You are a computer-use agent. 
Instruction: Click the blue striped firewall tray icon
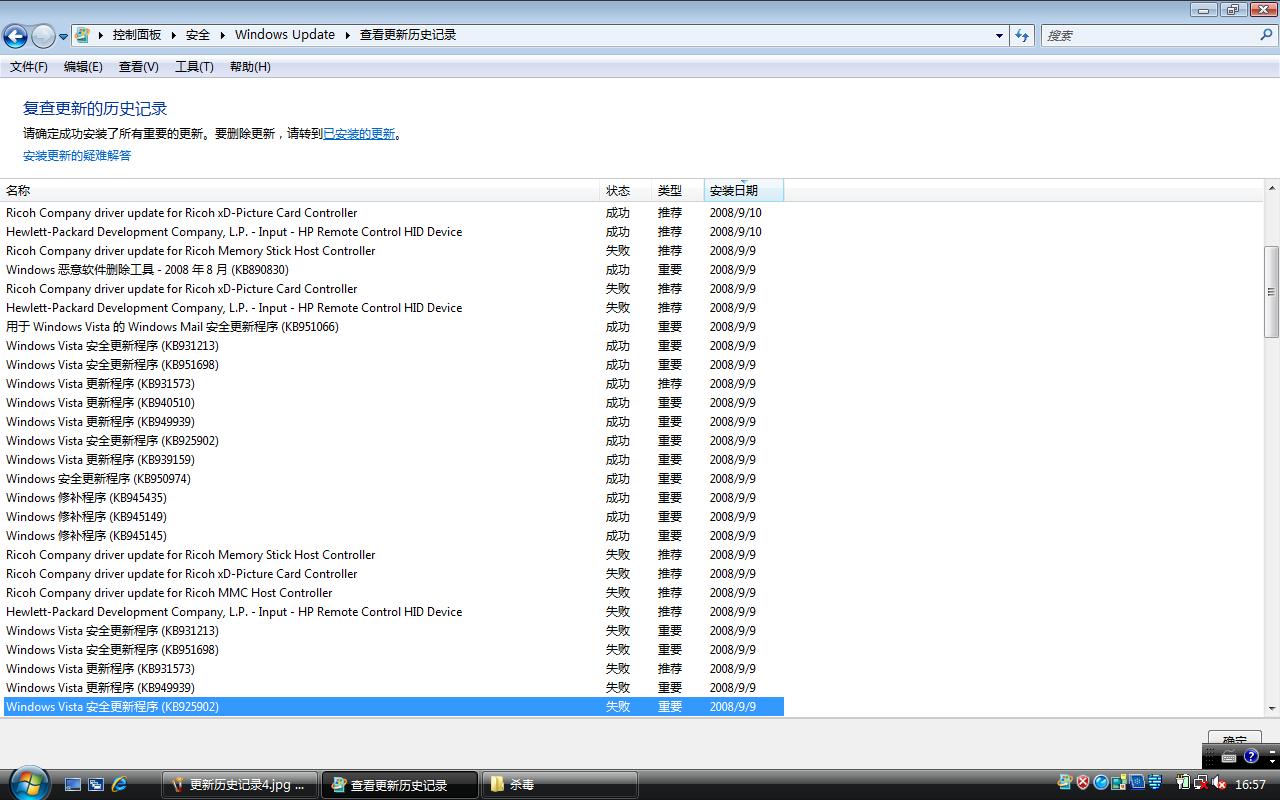coord(1155,783)
